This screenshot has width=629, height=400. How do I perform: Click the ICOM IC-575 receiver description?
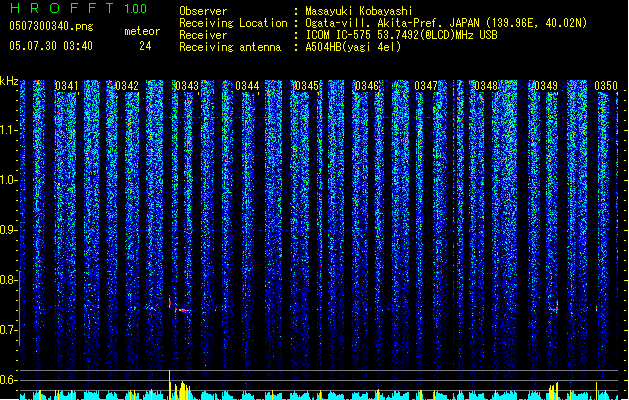pyautogui.click(x=401, y=35)
